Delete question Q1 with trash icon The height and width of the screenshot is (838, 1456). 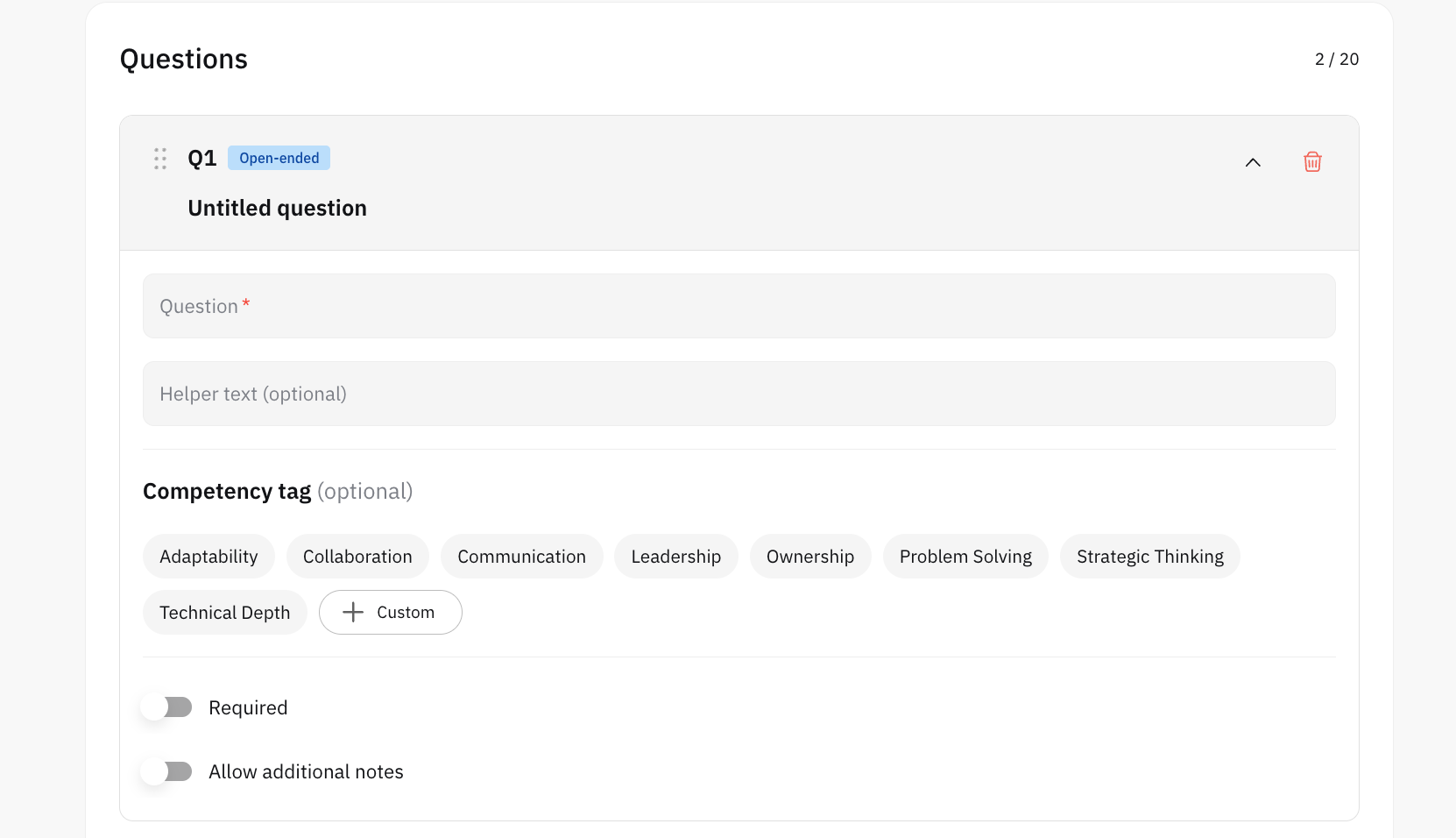click(x=1312, y=161)
